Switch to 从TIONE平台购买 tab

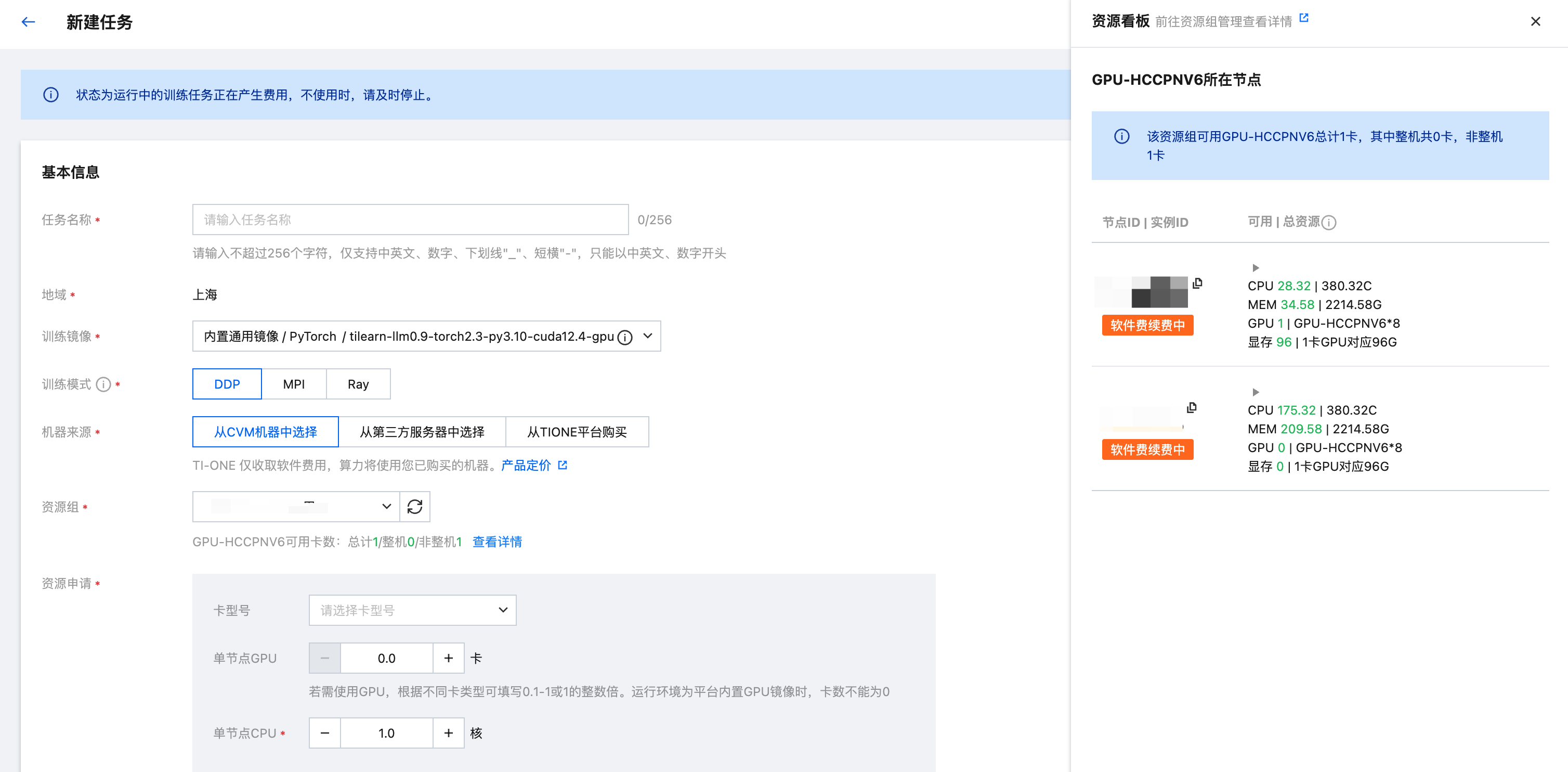click(x=577, y=432)
